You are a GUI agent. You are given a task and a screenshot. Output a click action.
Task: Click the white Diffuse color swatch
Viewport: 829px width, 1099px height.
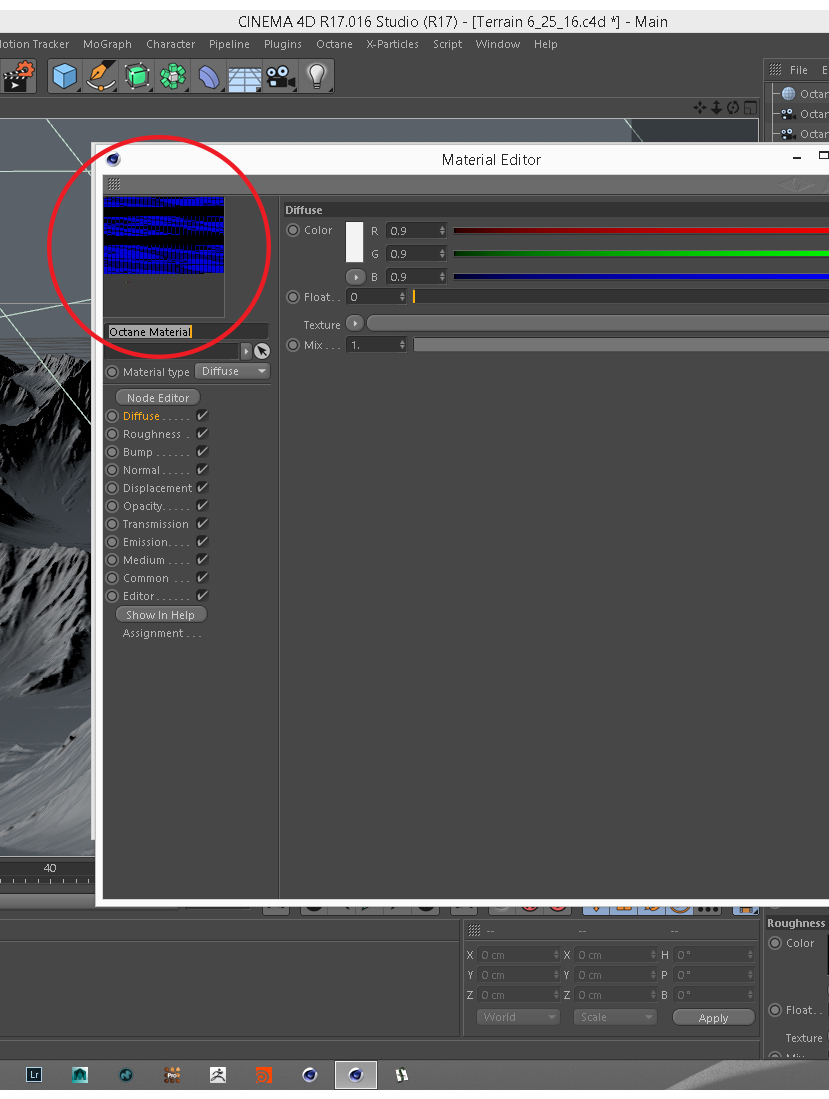tap(355, 243)
